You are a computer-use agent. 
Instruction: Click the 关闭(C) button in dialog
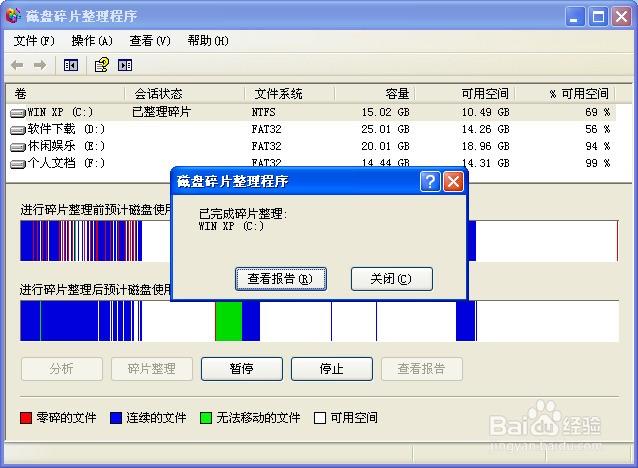click(x=391, y=279)
